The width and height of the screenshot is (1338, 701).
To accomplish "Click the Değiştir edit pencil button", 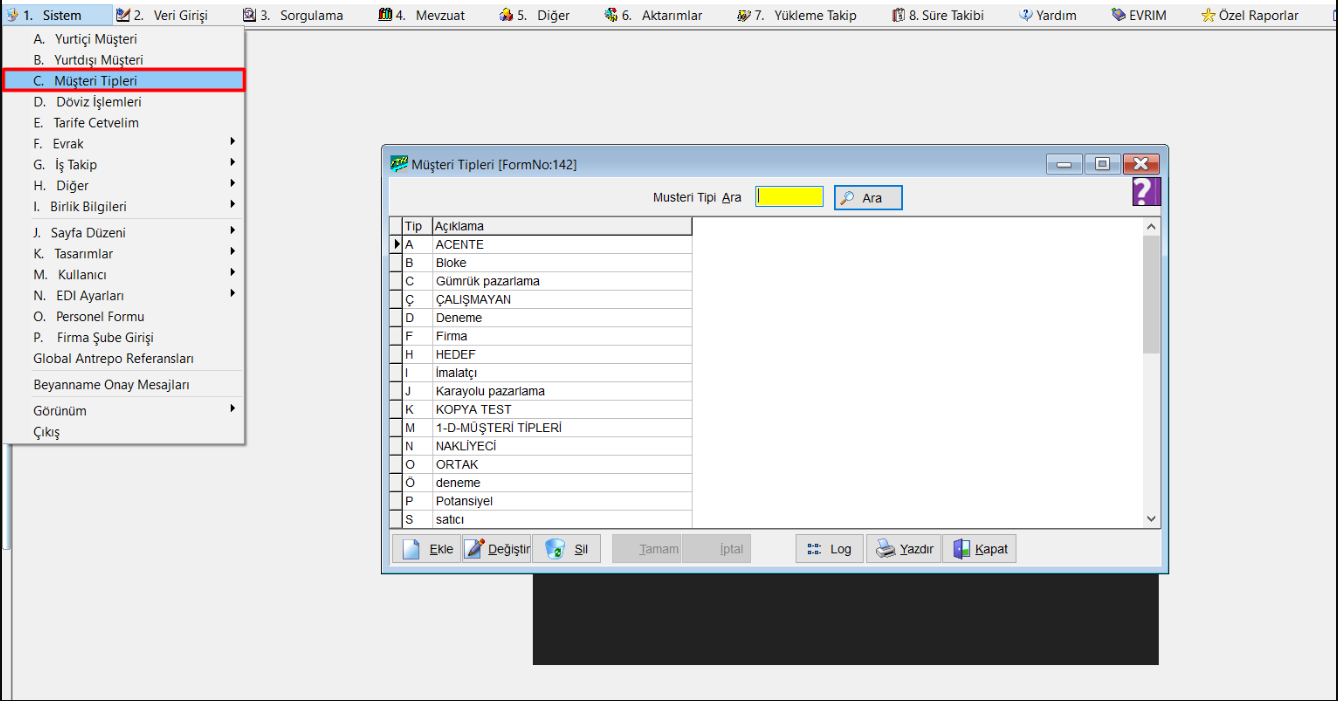I will click(496, 549).
